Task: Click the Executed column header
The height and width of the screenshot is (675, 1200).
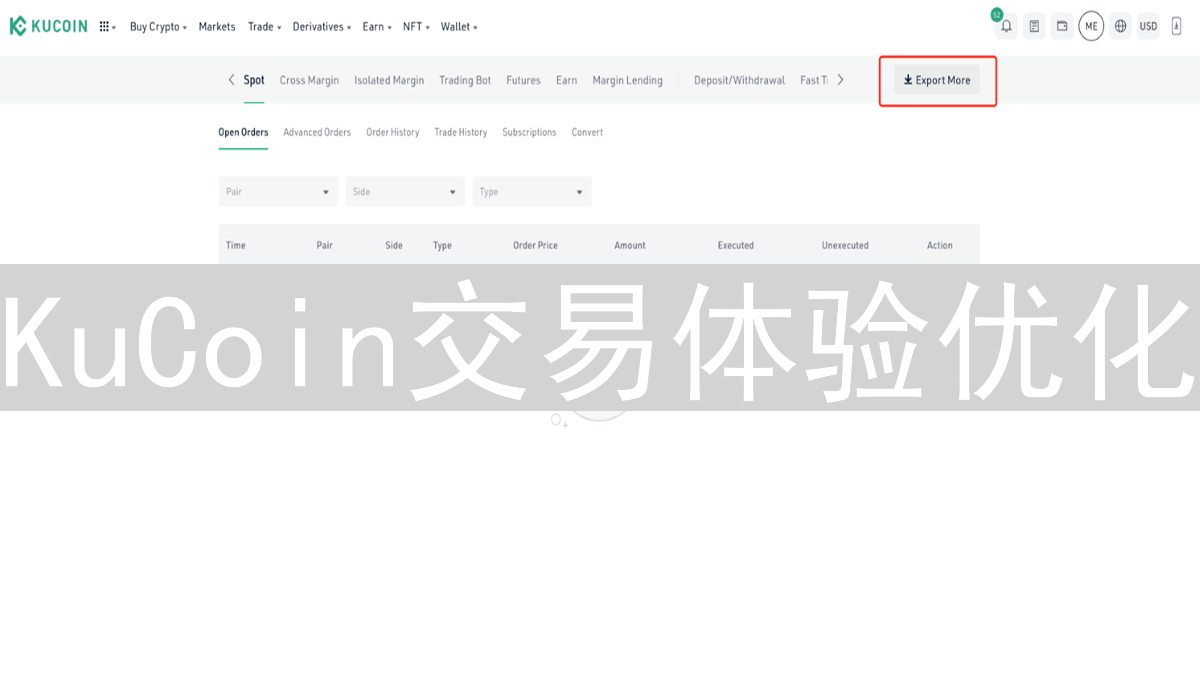Action: 736,245
